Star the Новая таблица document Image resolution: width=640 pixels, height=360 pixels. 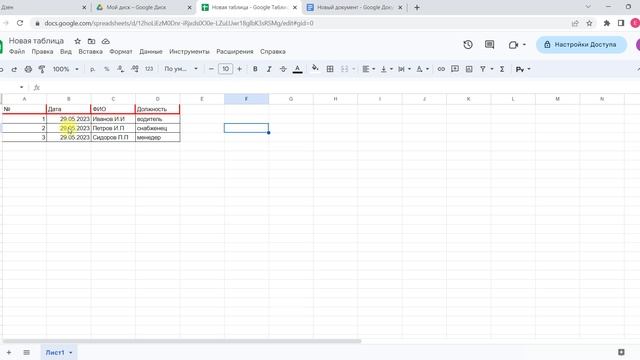coord(78,41)
